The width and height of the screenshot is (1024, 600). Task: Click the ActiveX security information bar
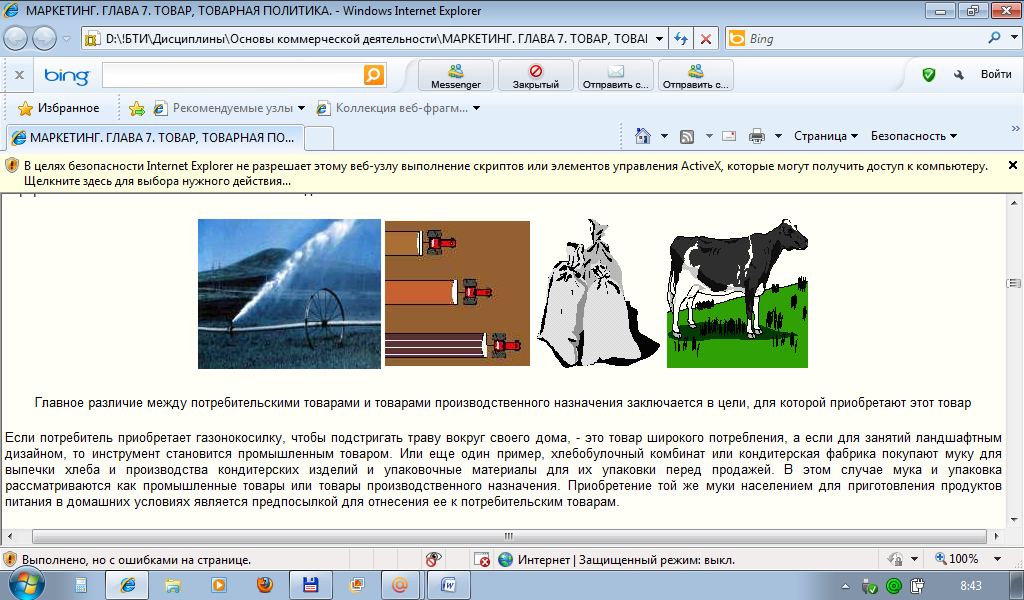point(512,174)
